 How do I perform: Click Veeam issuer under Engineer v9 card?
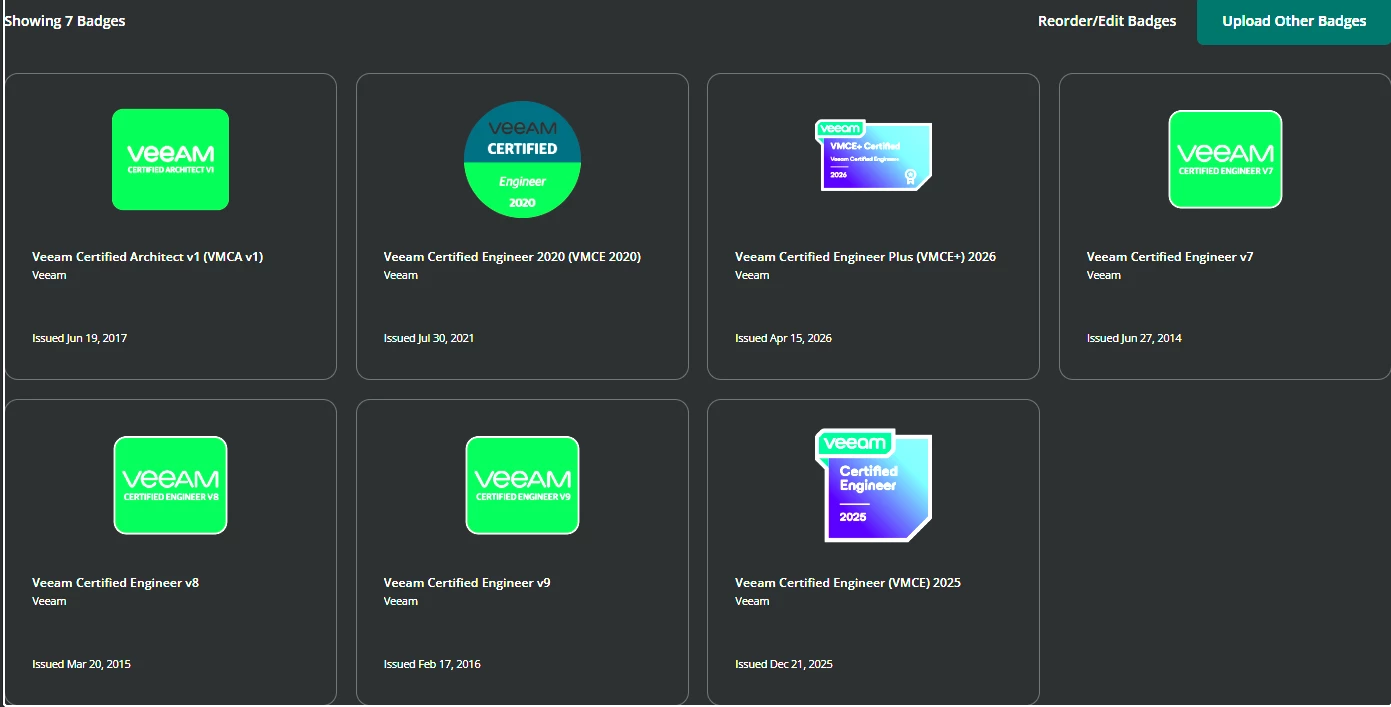(x=401, y=601)
